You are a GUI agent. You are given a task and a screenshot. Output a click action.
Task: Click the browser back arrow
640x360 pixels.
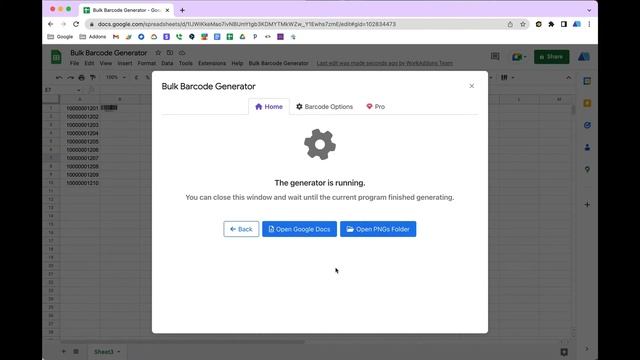tap(51, 24)
